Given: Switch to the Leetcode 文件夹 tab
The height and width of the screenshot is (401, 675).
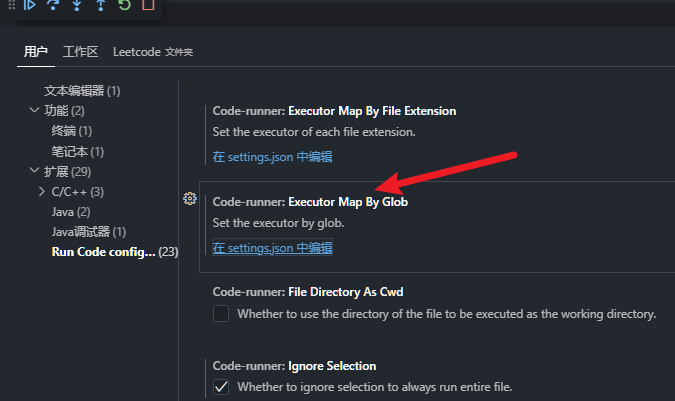Looking at the screenshot, I should point(153,51).
